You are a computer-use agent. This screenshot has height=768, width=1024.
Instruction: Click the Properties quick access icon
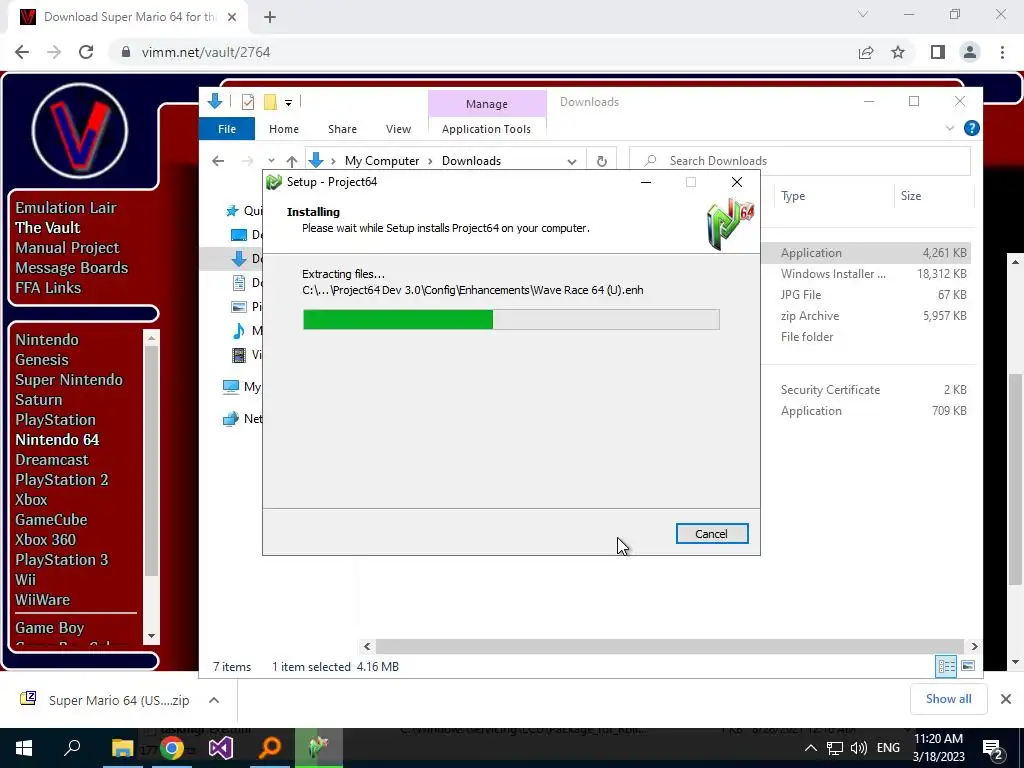pos(248,102)
